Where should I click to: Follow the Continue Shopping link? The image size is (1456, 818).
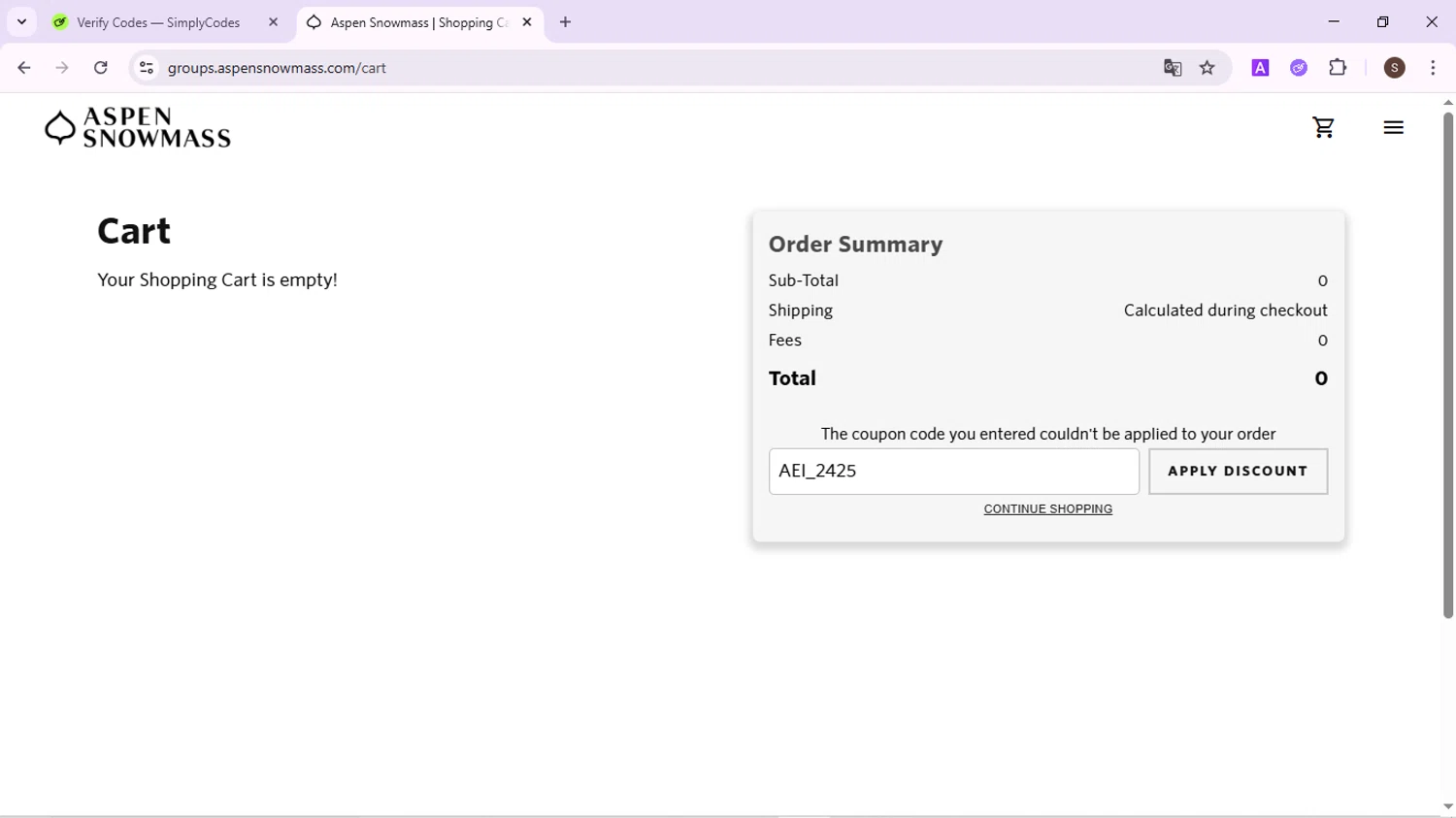pos(1047,509)
